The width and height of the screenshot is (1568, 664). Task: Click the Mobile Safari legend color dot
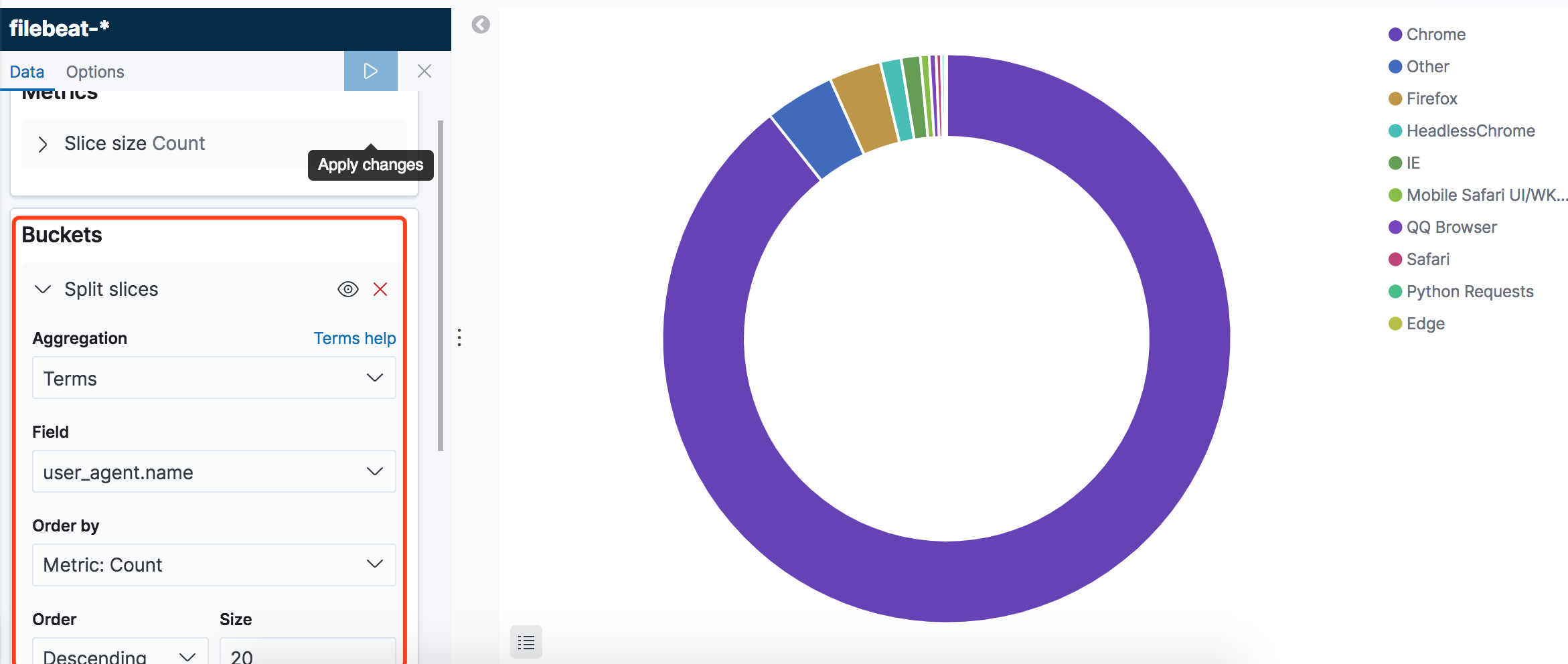pyautogui.click(x=1395, y=195)
